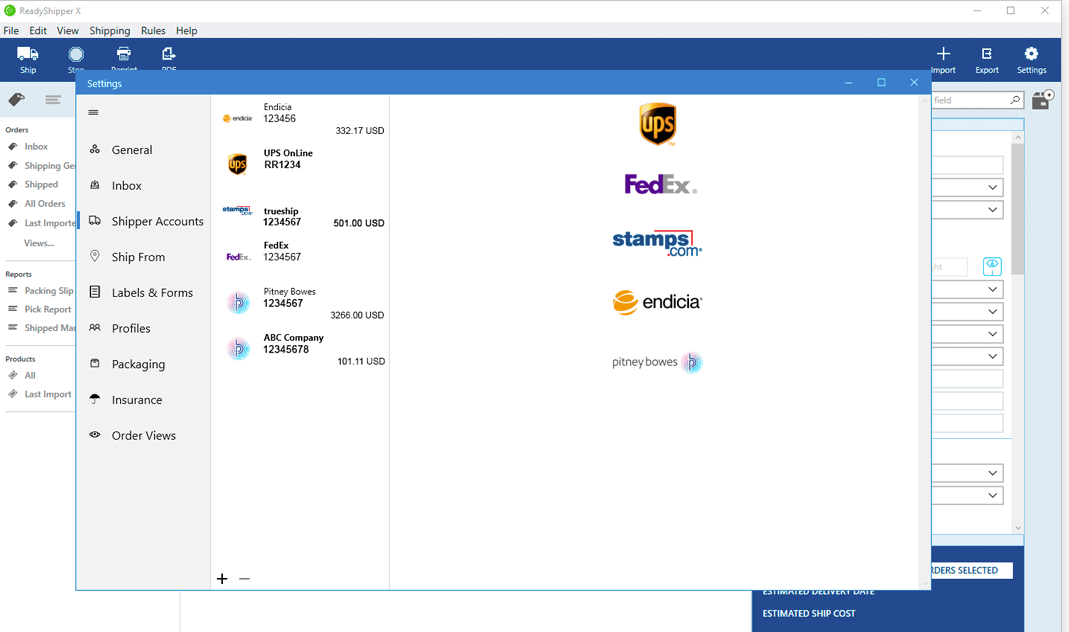Open Shipped orders in main sidebar

point(41,185)
